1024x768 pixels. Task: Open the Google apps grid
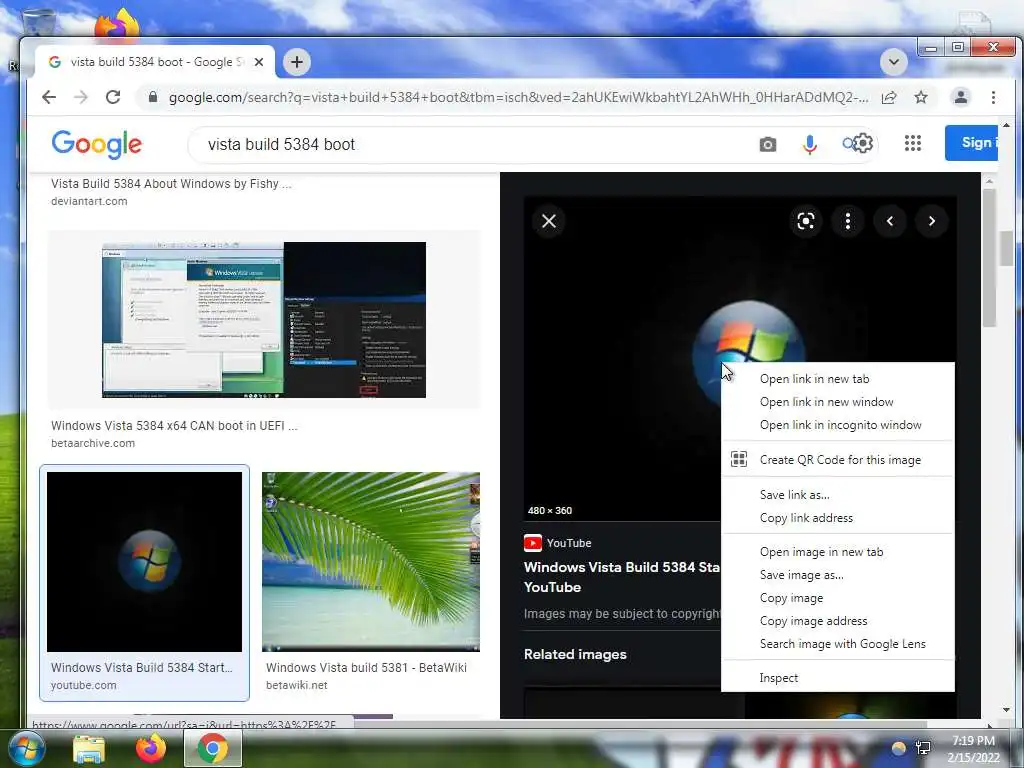(x=913, y=143)
